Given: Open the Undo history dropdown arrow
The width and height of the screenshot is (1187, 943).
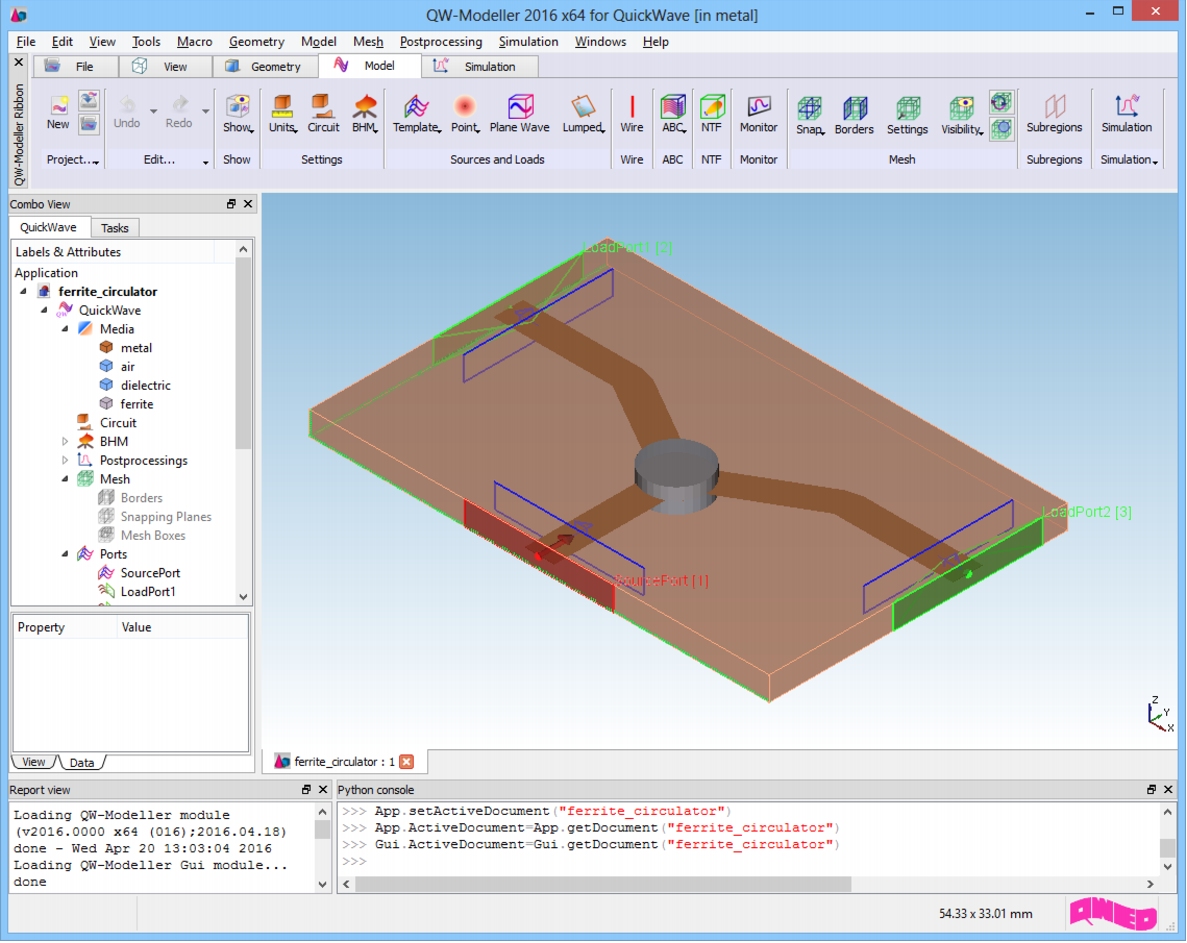Looking at the screenshot, I should coord(154,111).
